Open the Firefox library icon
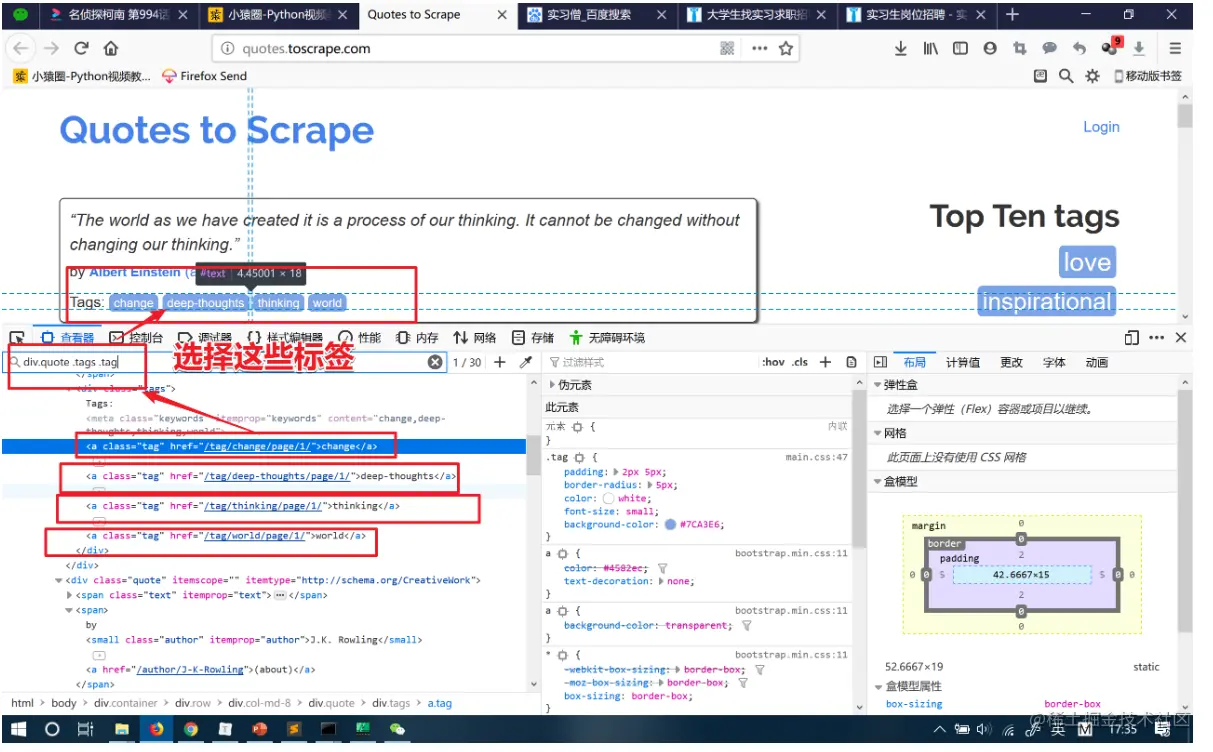The height and width of the screenshot is (752, 1213). click(930, 48)
